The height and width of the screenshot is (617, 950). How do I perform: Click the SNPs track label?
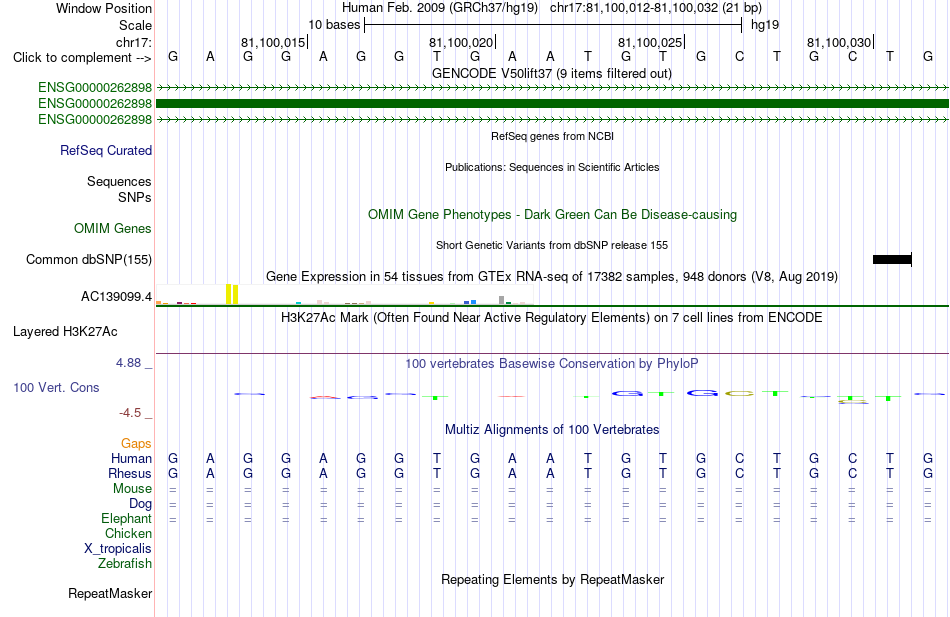(135, 198)
